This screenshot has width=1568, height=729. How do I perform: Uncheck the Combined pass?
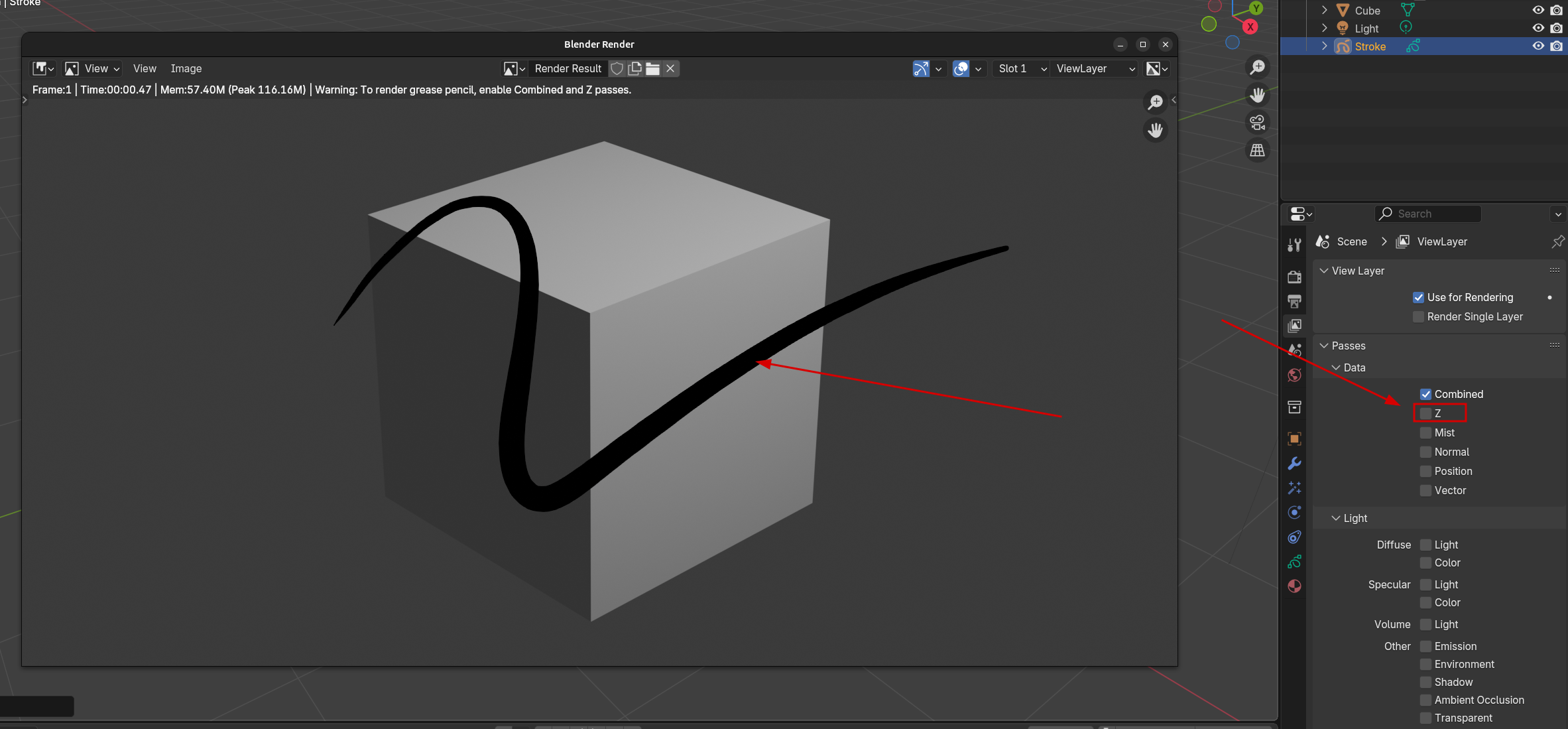[1425, 394]
